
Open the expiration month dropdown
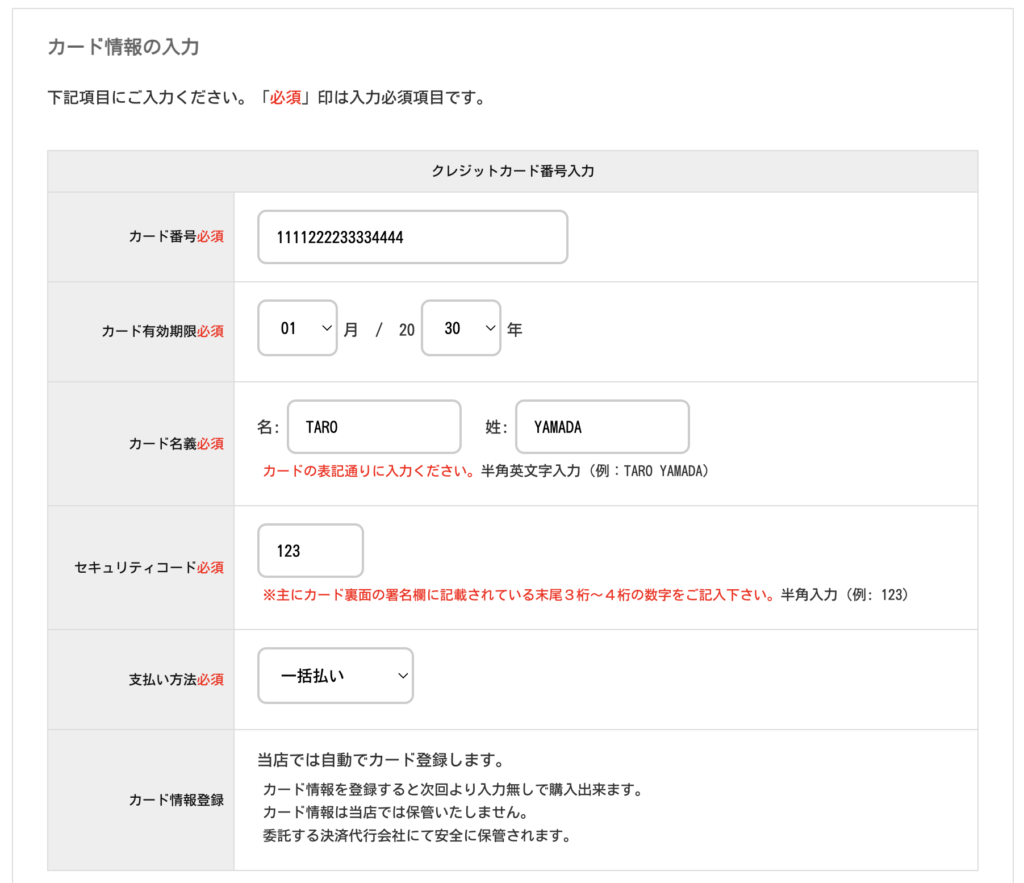297,328
